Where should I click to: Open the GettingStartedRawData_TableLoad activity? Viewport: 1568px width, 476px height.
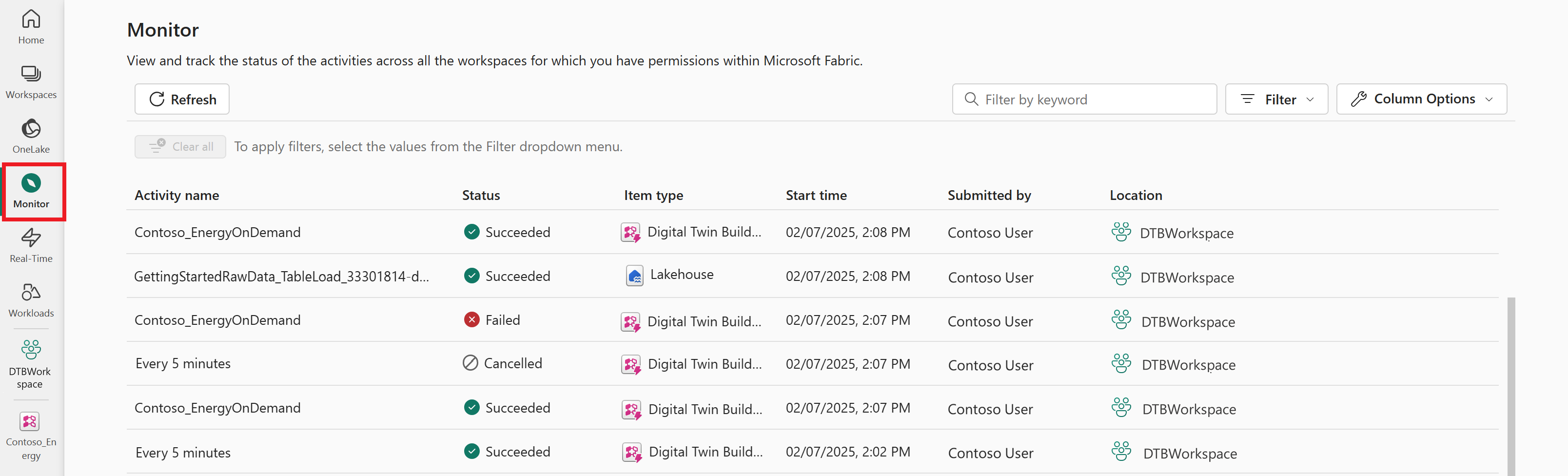(x=281, y=277)
